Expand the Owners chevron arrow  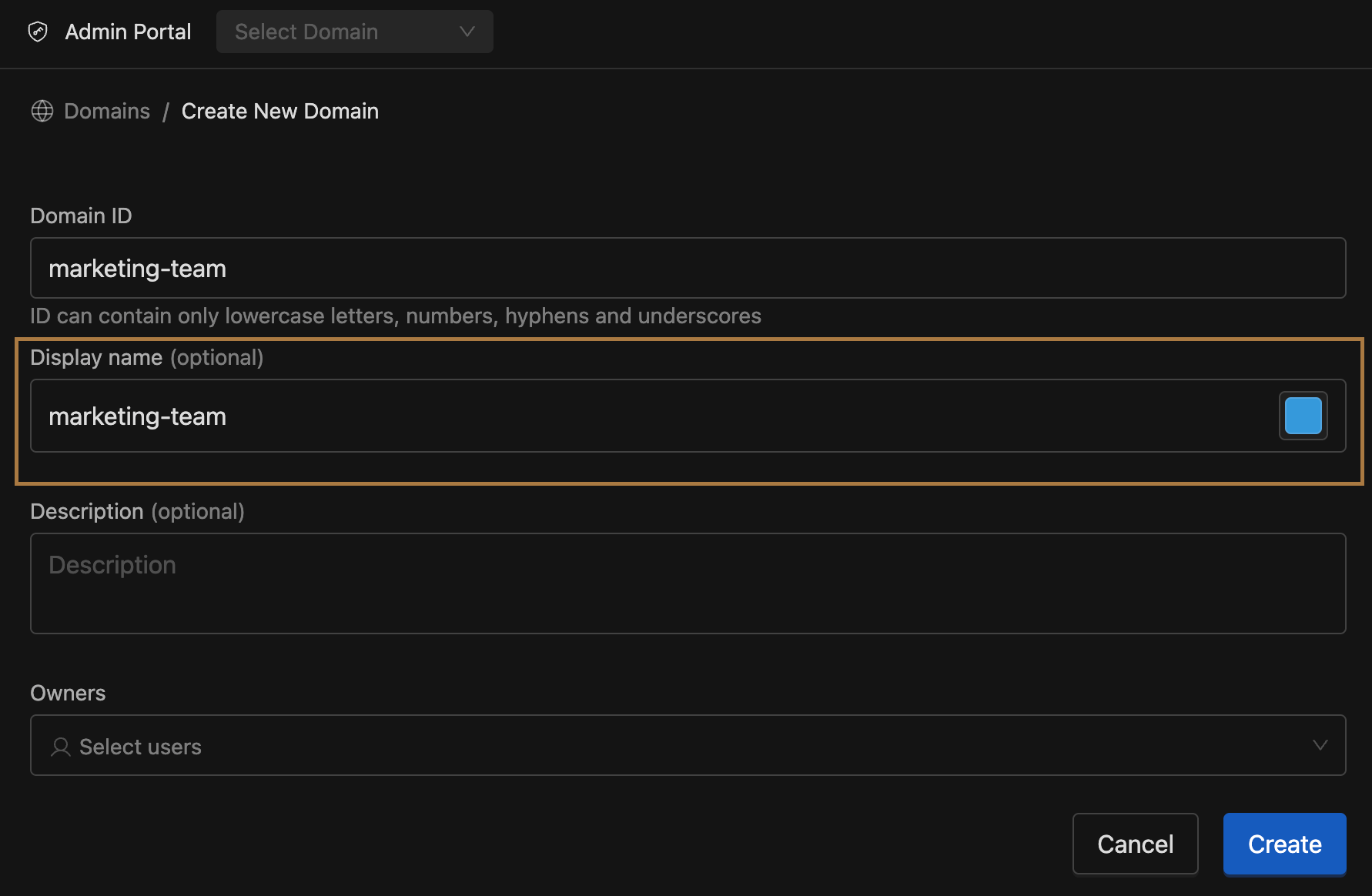click(1320, 745)
